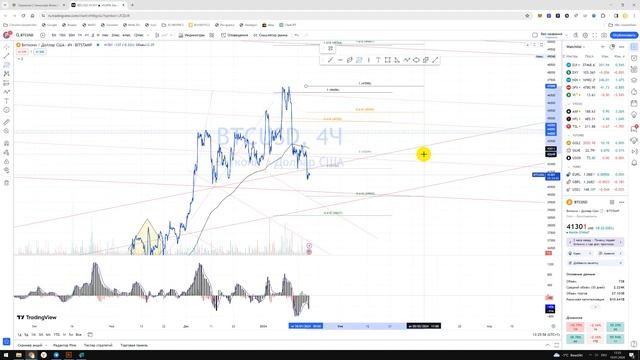Start the bar replay simulator
Image resolution: width=640 pixels, height=360 pixels.
click(270, 35)
